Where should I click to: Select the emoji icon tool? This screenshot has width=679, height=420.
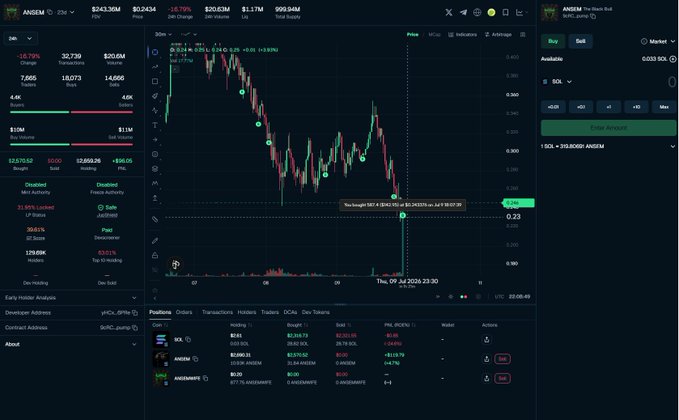tap(155, 154)
